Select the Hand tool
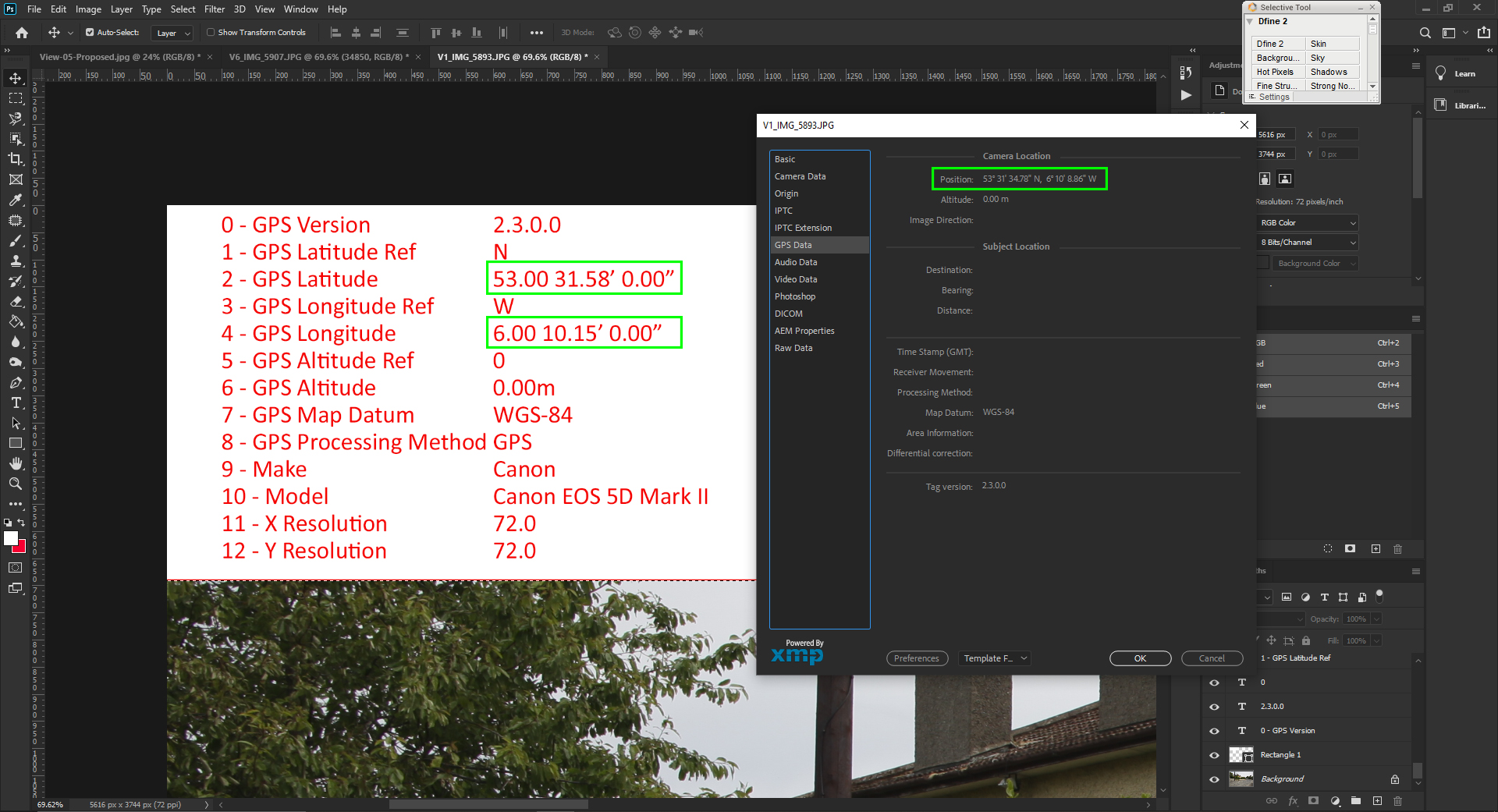The height and width of the screenshot is (812, 1498). 16,463
